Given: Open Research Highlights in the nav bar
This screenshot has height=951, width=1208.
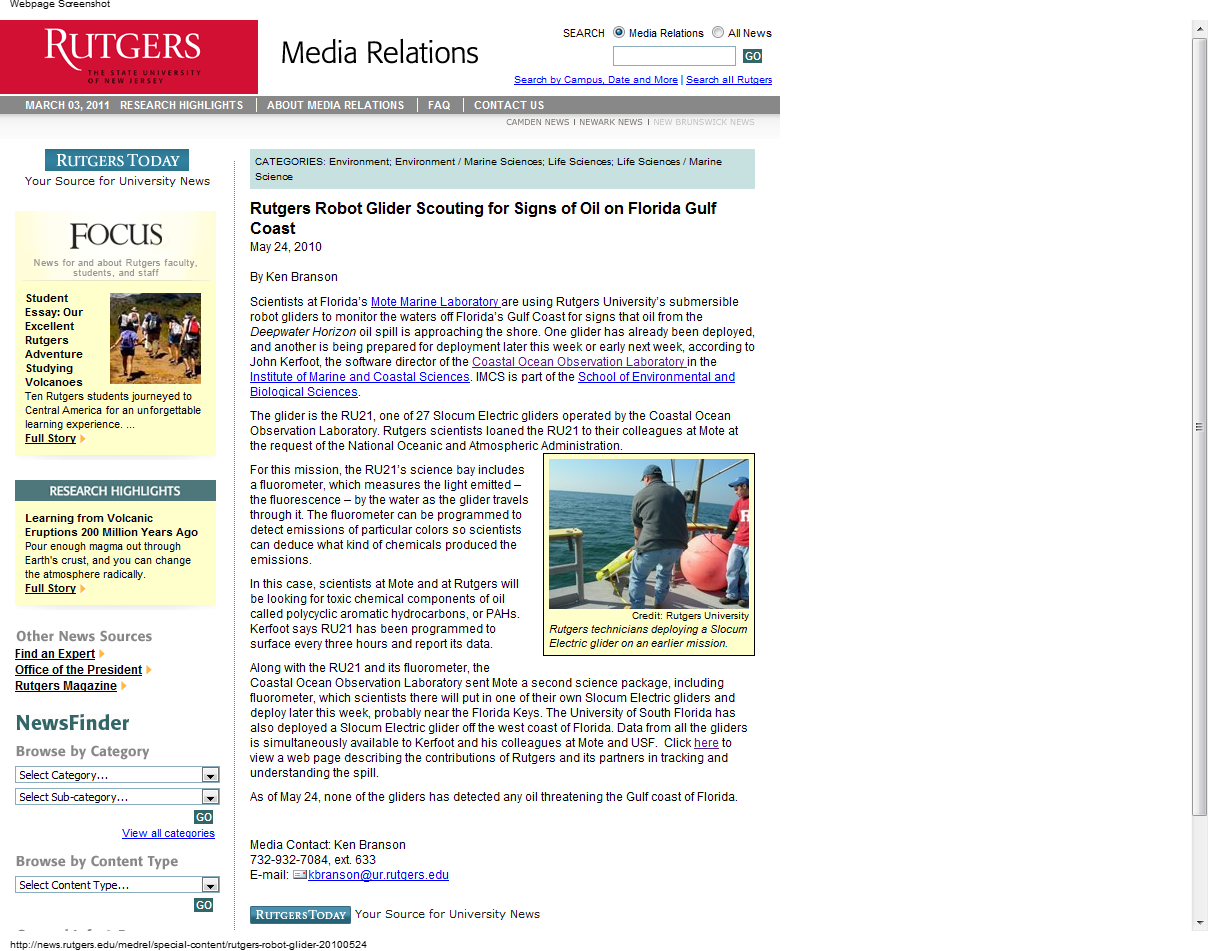Looking at the screenshot, I should tap(181, 105).
